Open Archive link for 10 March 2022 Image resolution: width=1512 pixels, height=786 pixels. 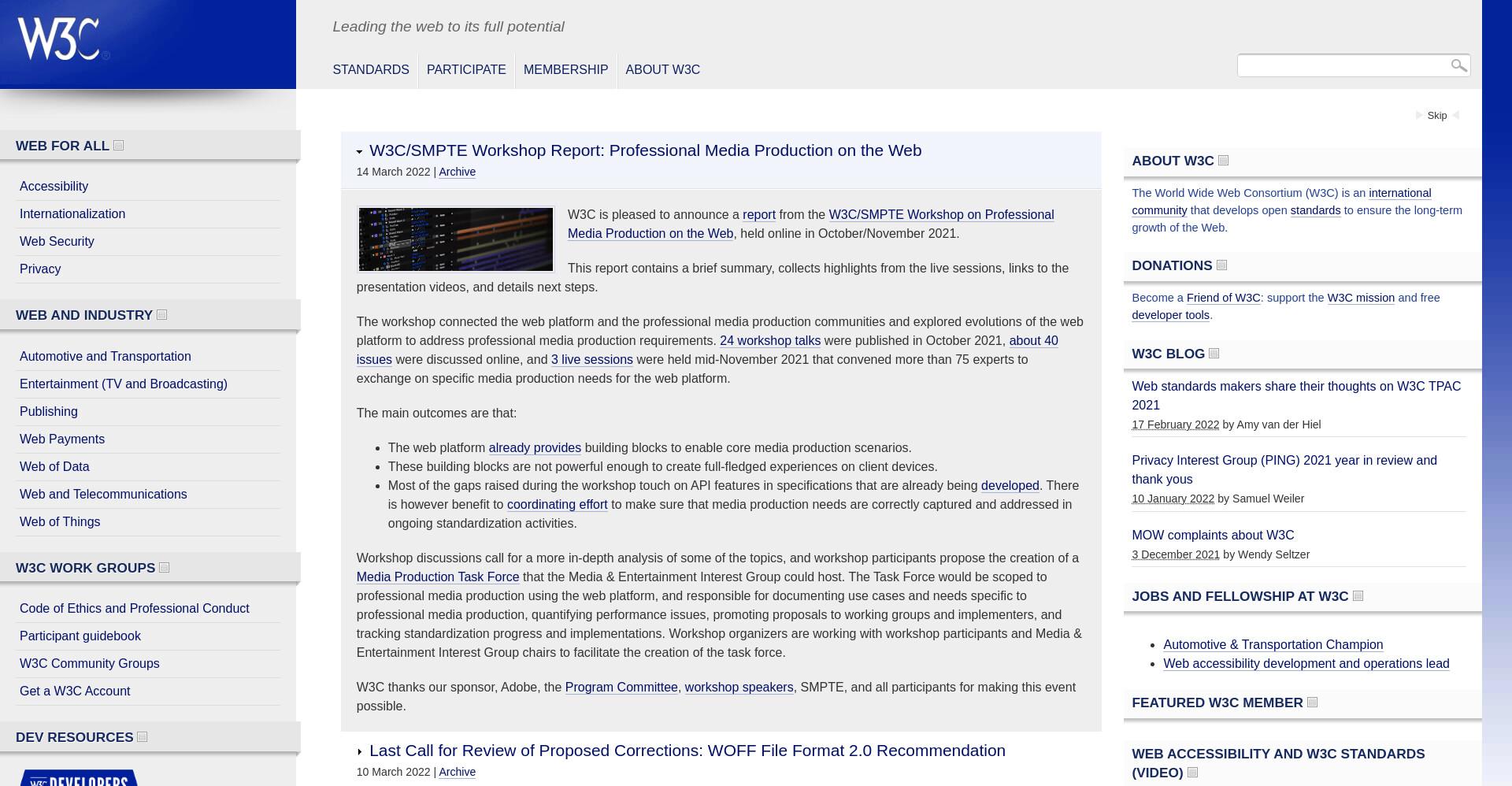click(x=457, y=772)
